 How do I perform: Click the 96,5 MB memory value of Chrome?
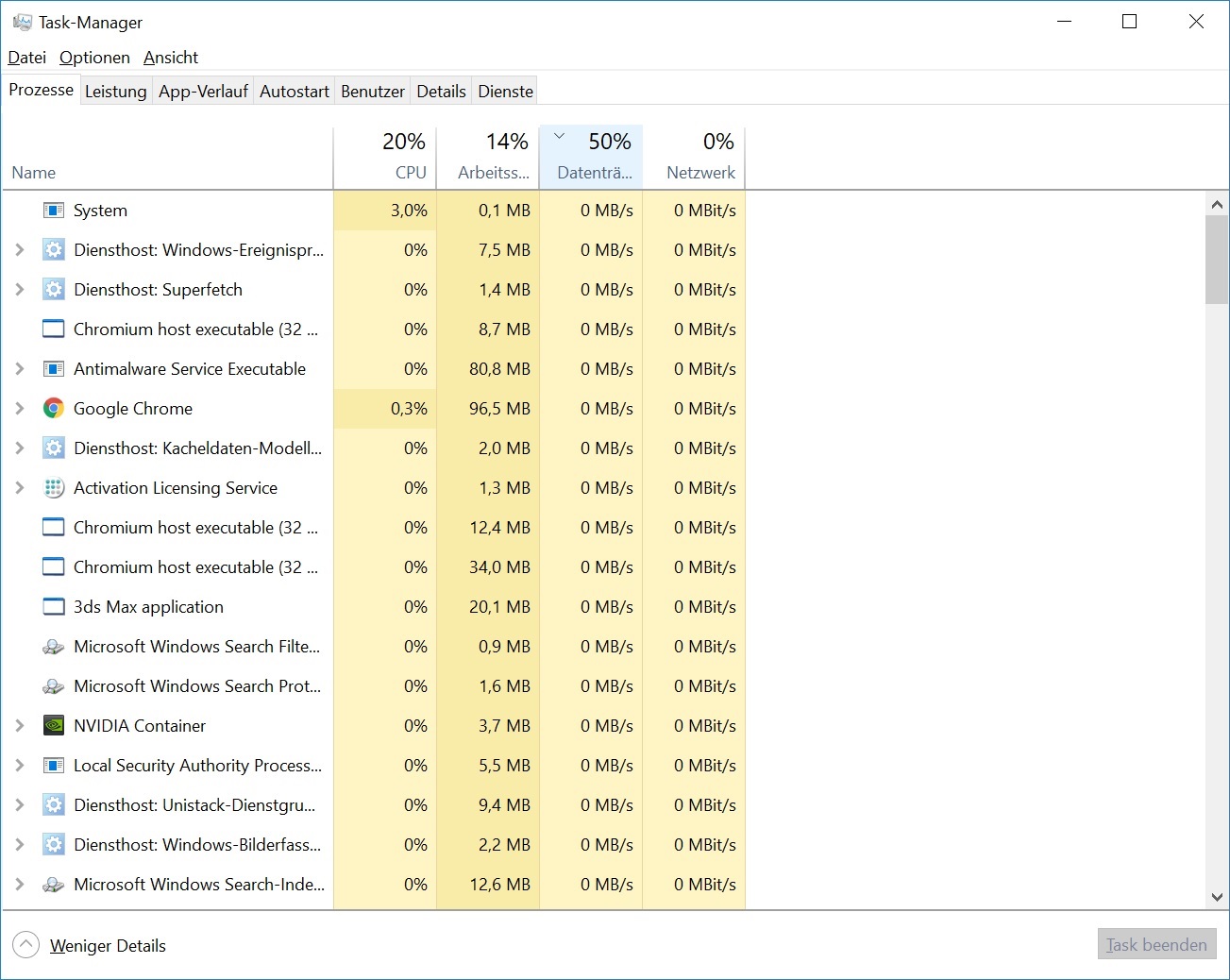[x=500, y=409]
